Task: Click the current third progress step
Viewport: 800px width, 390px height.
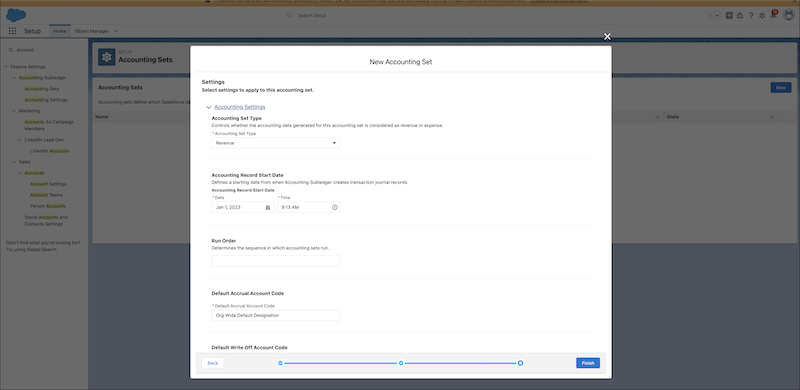Action: point(520,363)
